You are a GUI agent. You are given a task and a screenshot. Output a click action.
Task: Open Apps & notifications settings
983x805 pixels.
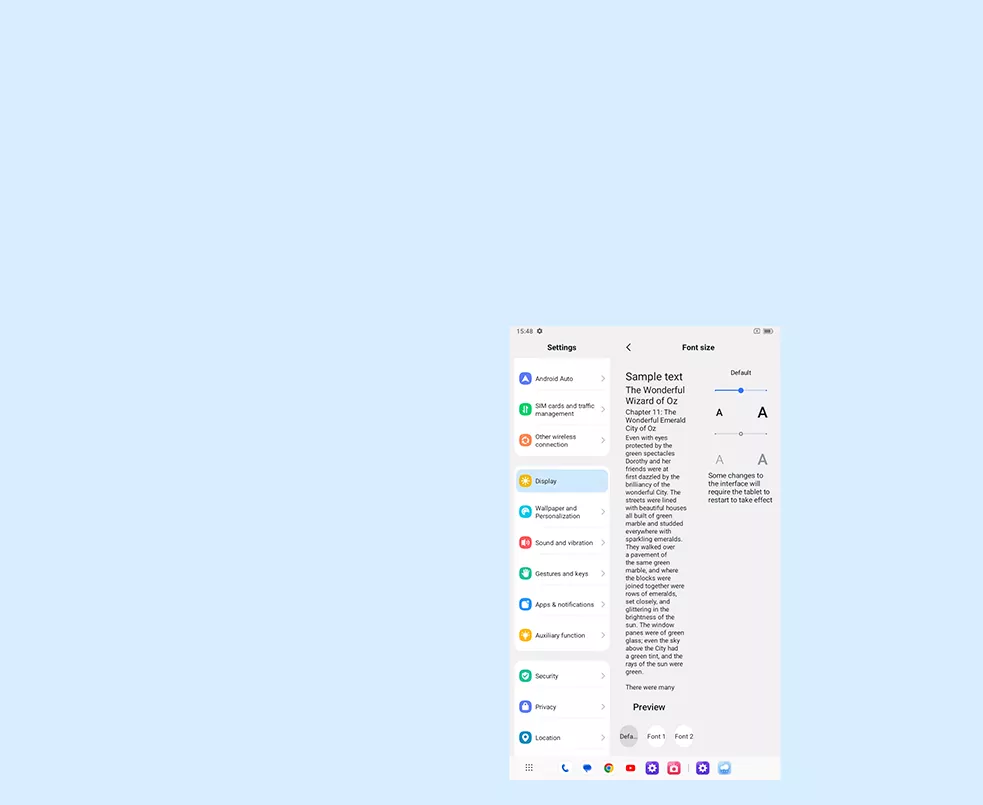pyautogui.click(x=561, y=605)
